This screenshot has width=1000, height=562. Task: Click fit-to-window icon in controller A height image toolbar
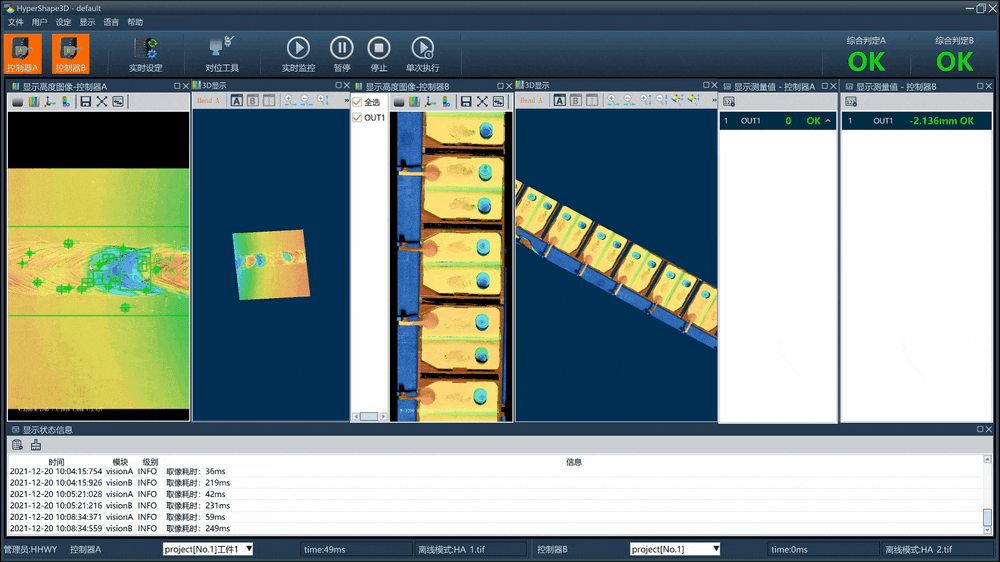pyautogui.click(x=102, y=101)
